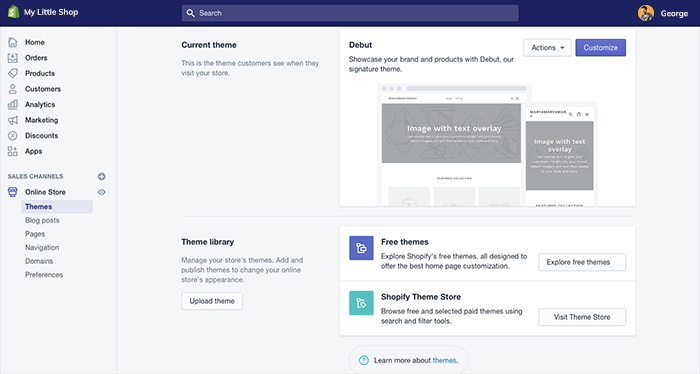
Task: Open Orders section
Action: (x=36, y=58)
